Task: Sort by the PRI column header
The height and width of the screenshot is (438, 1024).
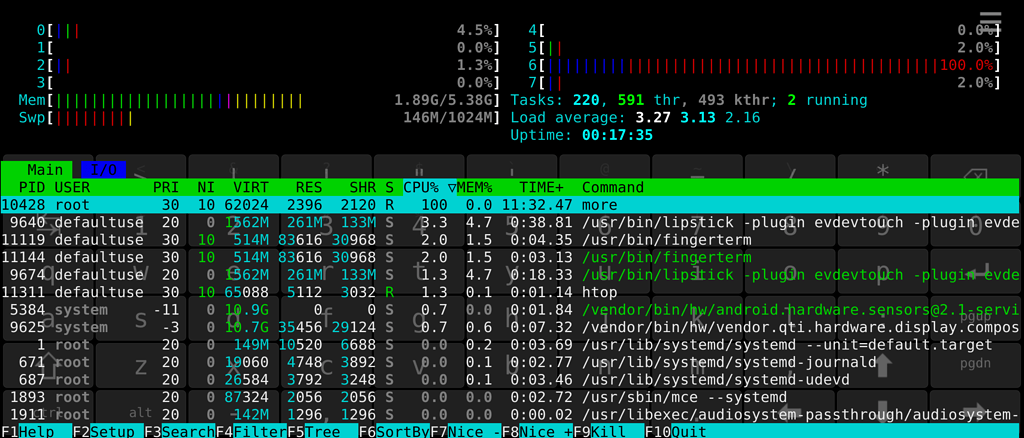Action: coord(166,187)
